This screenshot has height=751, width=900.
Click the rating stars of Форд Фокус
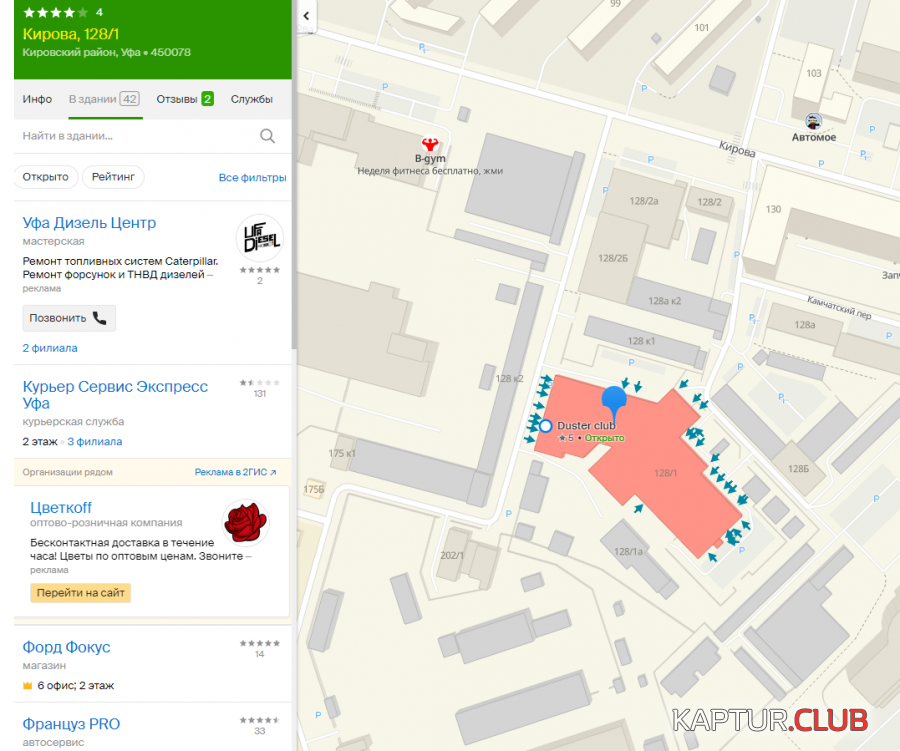tap(260, 643)
